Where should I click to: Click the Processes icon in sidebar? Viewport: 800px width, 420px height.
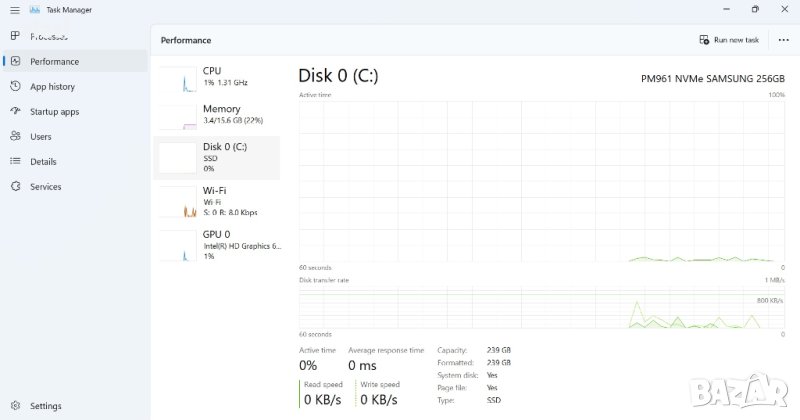coord(15,36)
